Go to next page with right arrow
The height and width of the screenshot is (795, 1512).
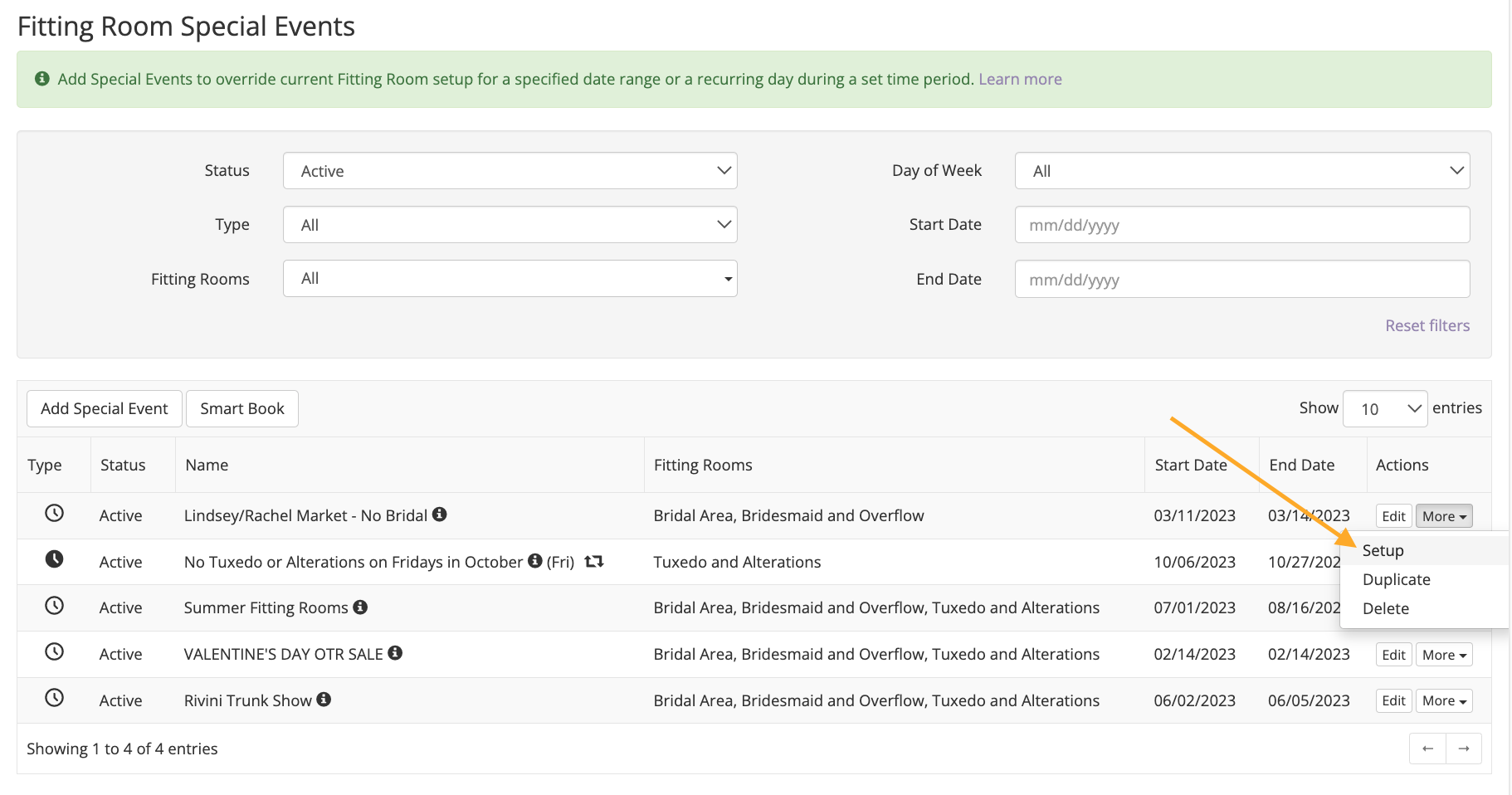tap(1464, 749)
